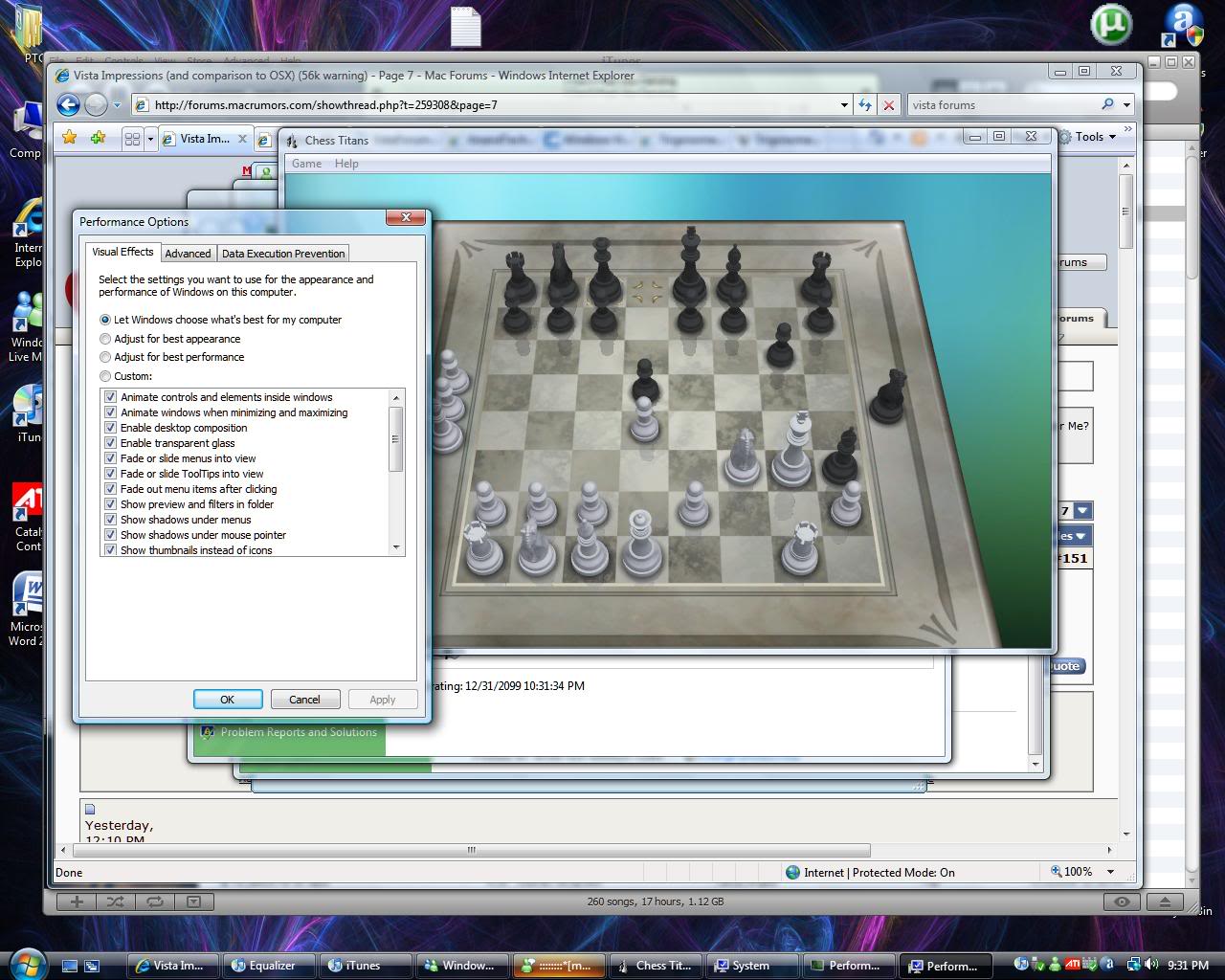
Task: Open the Game menu in Chess Titans
Action: (x=306, y=164)
